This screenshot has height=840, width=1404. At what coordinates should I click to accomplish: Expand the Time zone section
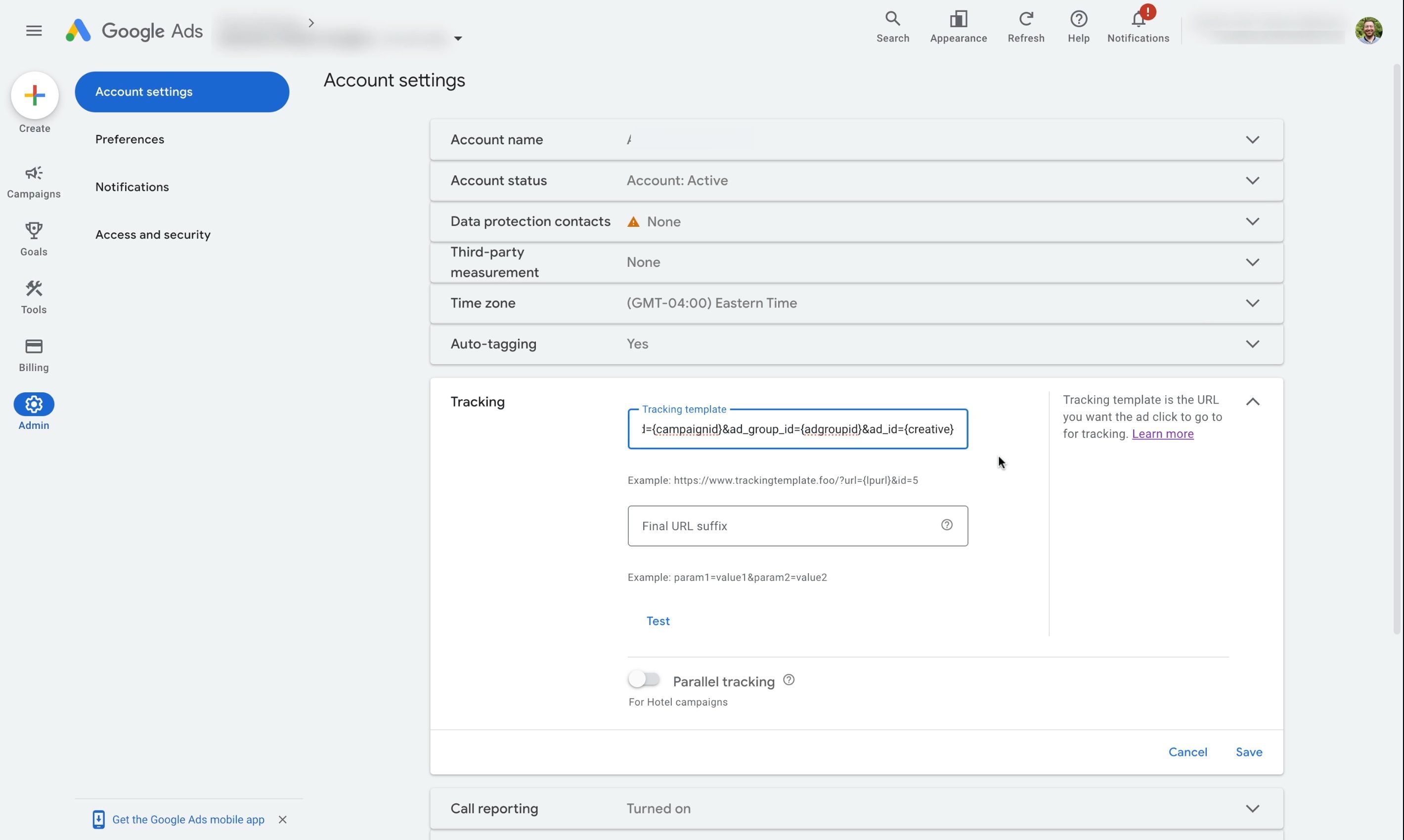(1252, 303)
